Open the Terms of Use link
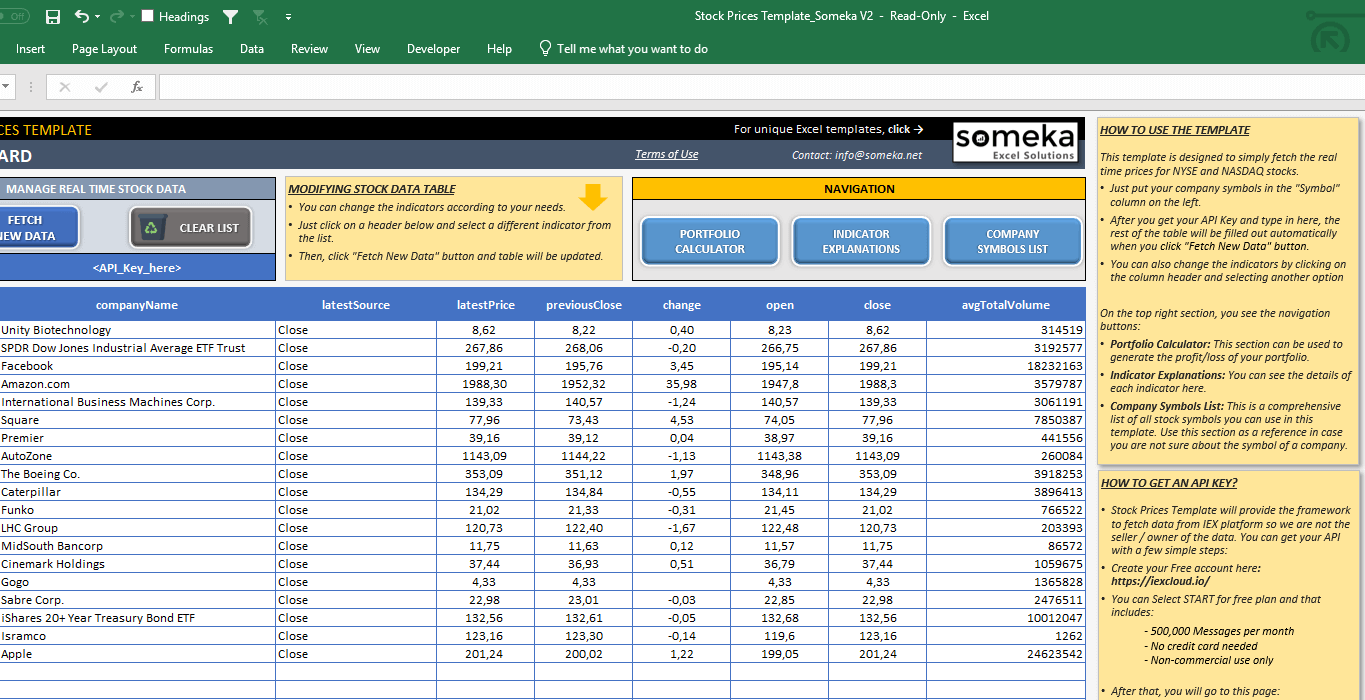 click(668, 153)
